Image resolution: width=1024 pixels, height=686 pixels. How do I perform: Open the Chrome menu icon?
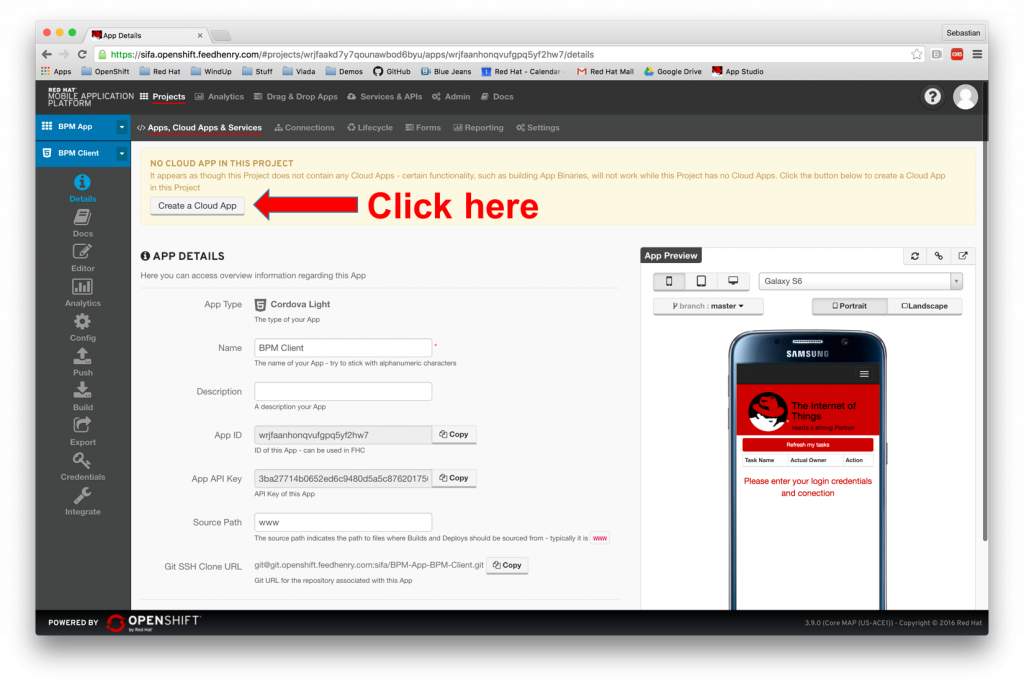pyautogui.click(x=977, y=54)
